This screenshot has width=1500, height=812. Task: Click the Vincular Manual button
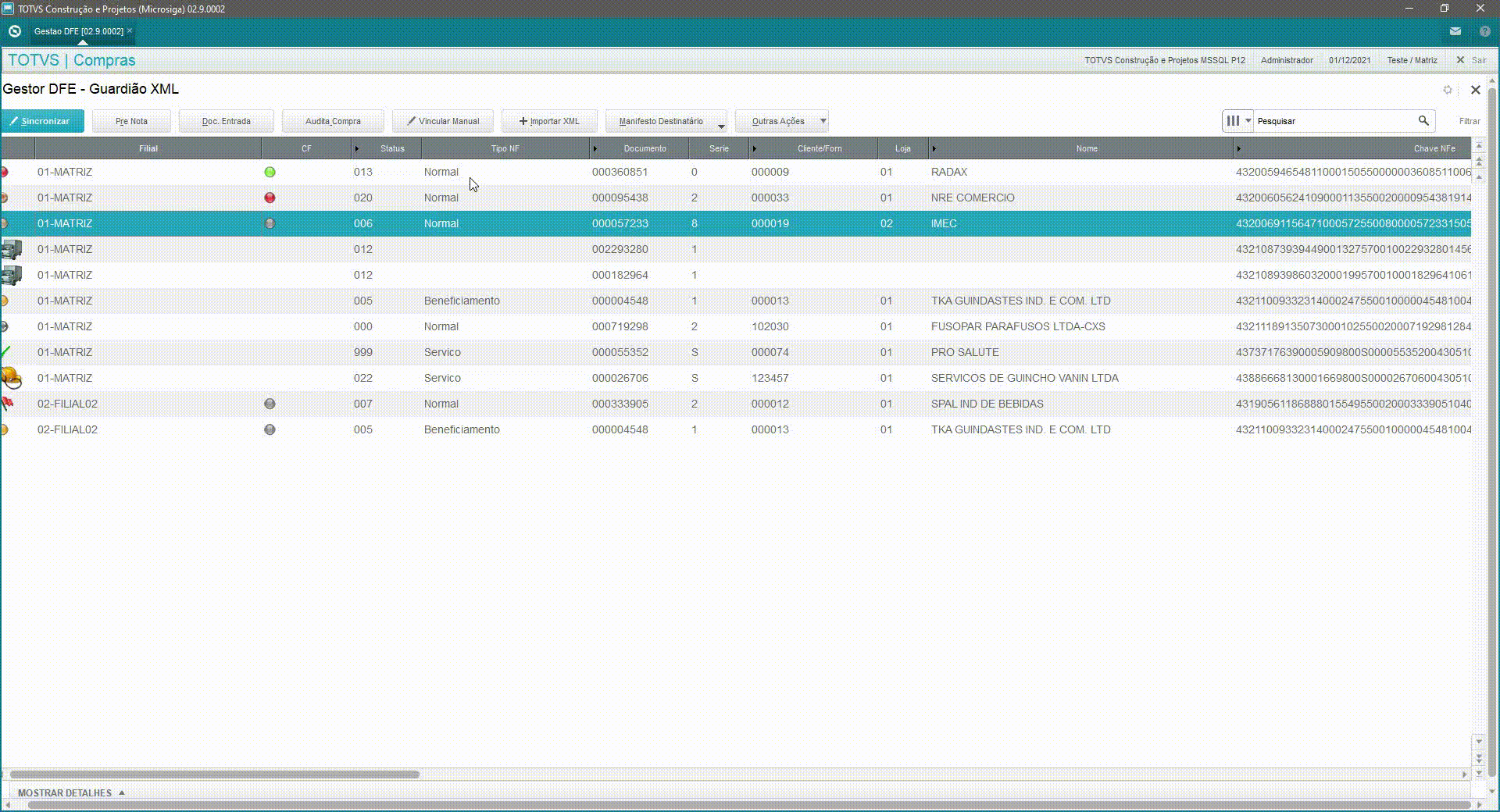[443, 121]
